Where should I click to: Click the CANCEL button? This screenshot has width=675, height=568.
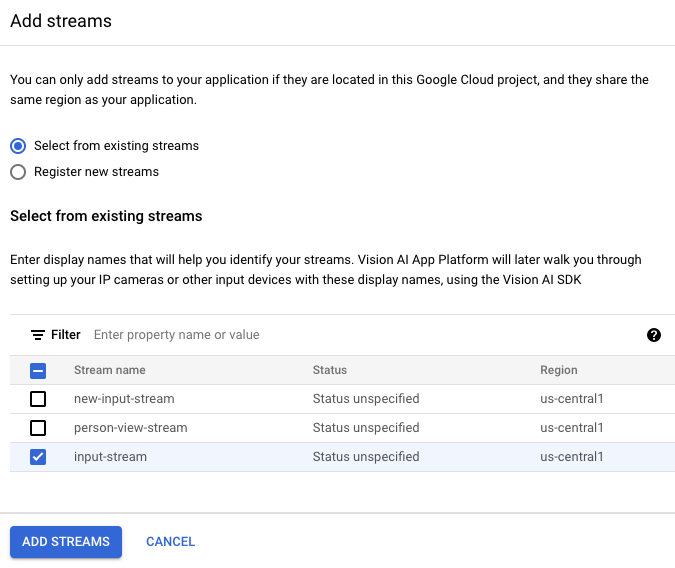tap(170, 542)
